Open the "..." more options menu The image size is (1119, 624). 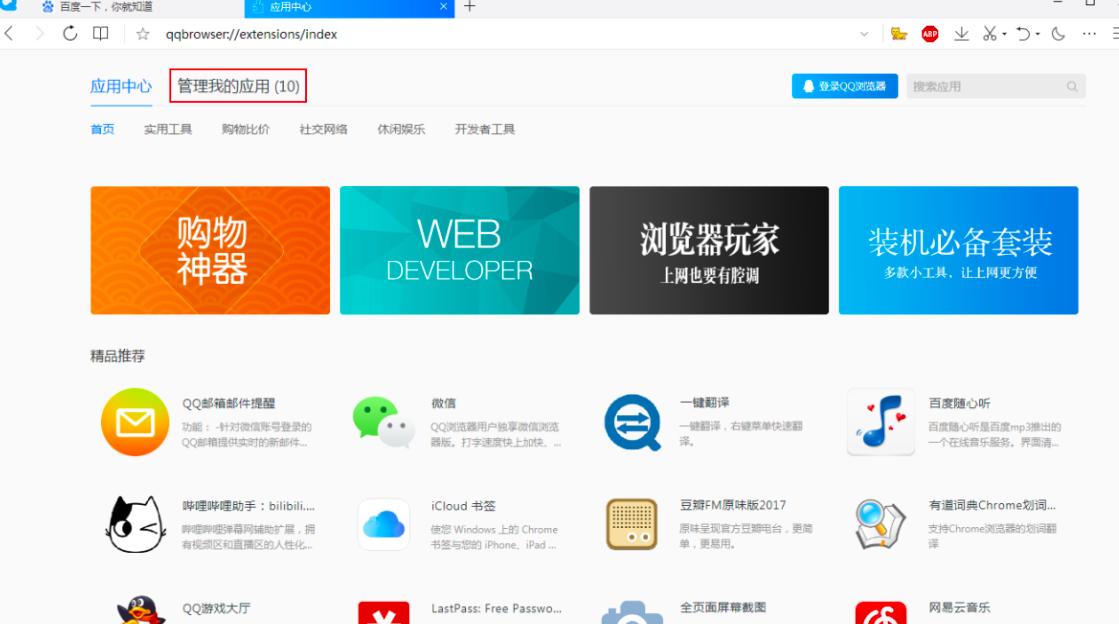tap(1088, 33)
